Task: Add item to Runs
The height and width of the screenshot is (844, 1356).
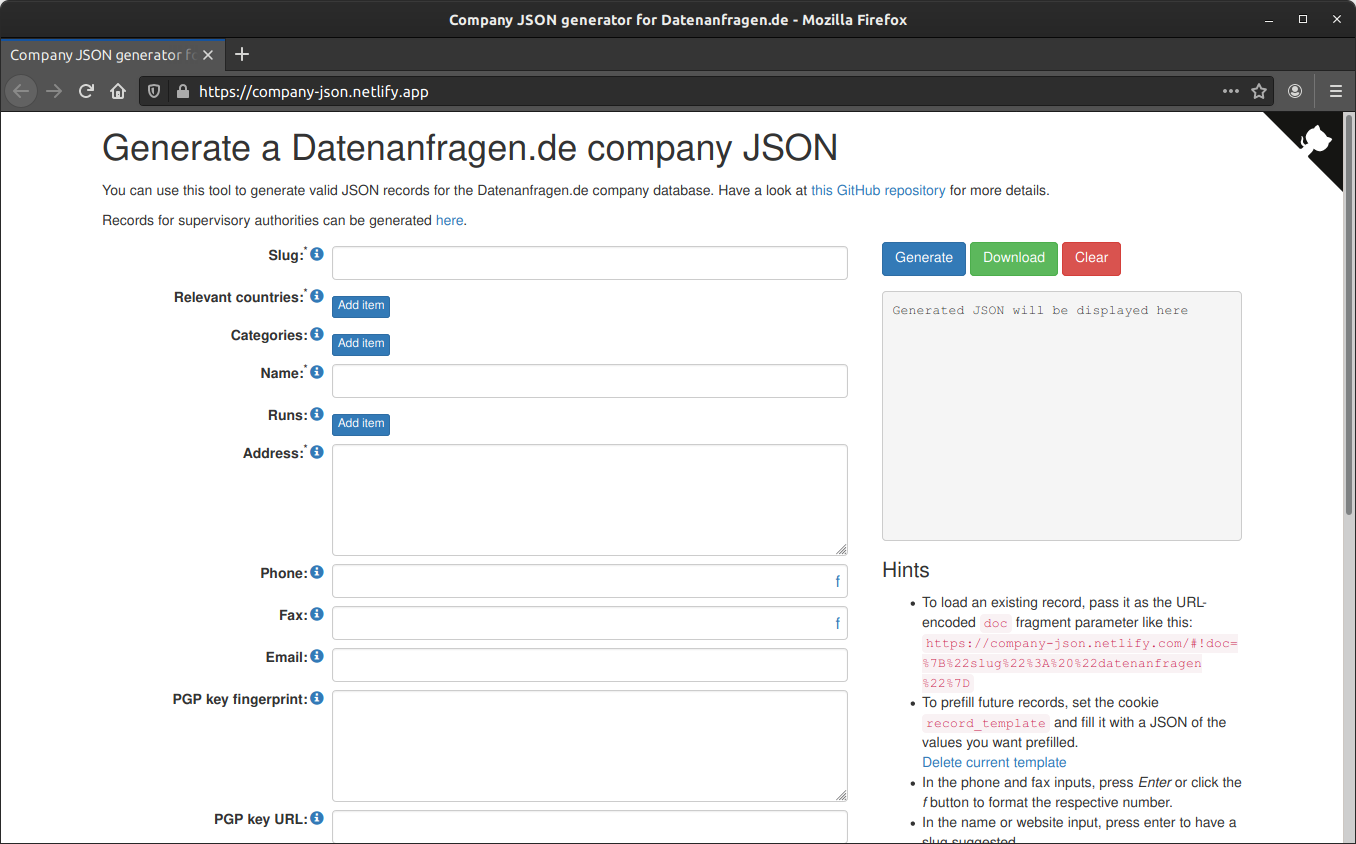Action: pos(361,424)
